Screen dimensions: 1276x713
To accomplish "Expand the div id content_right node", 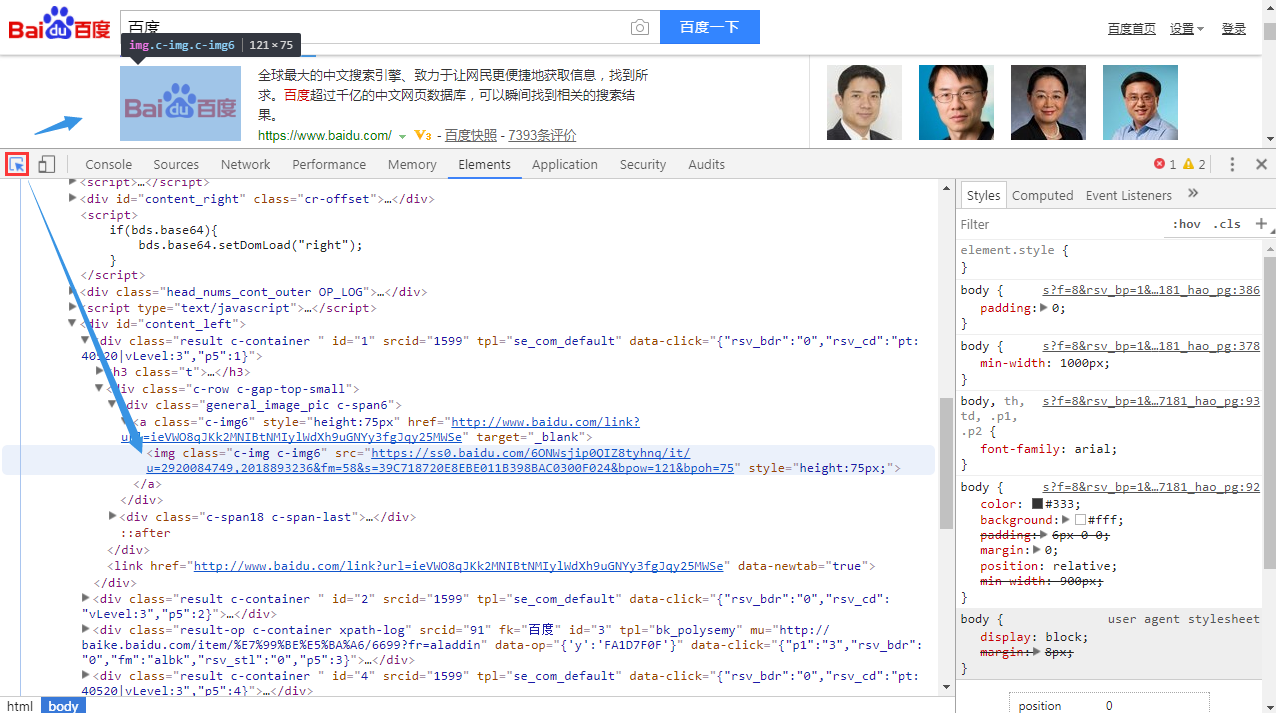I will click(x=72, y=199).
